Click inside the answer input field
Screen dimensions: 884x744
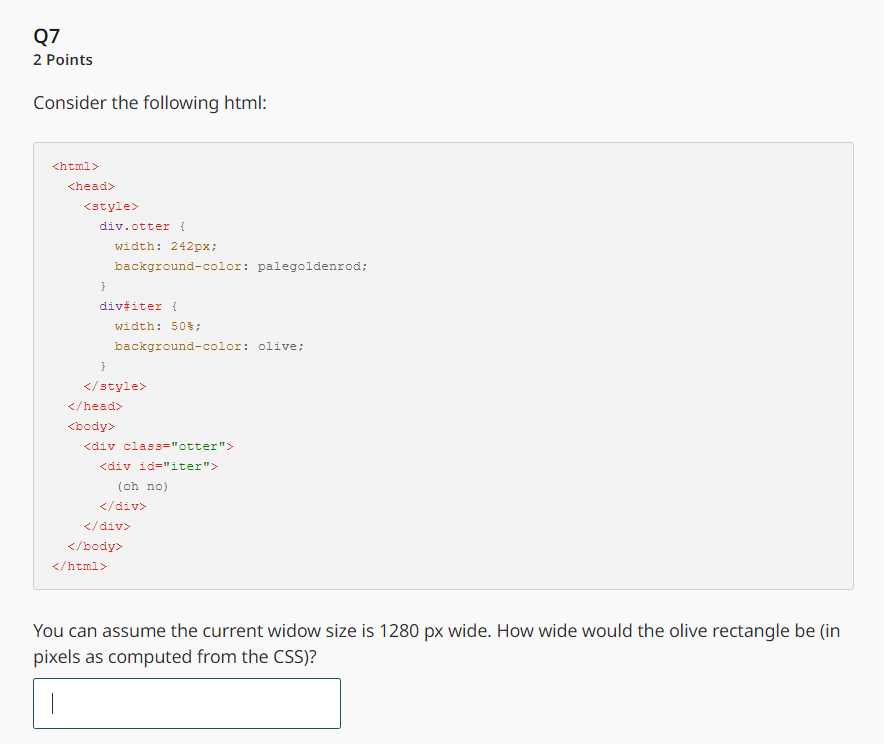tap(185, 703)
